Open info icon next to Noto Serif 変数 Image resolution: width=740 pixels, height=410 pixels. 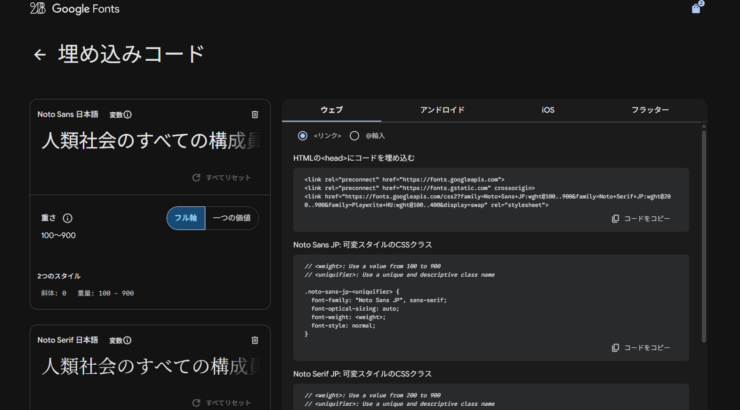(127, 340)
